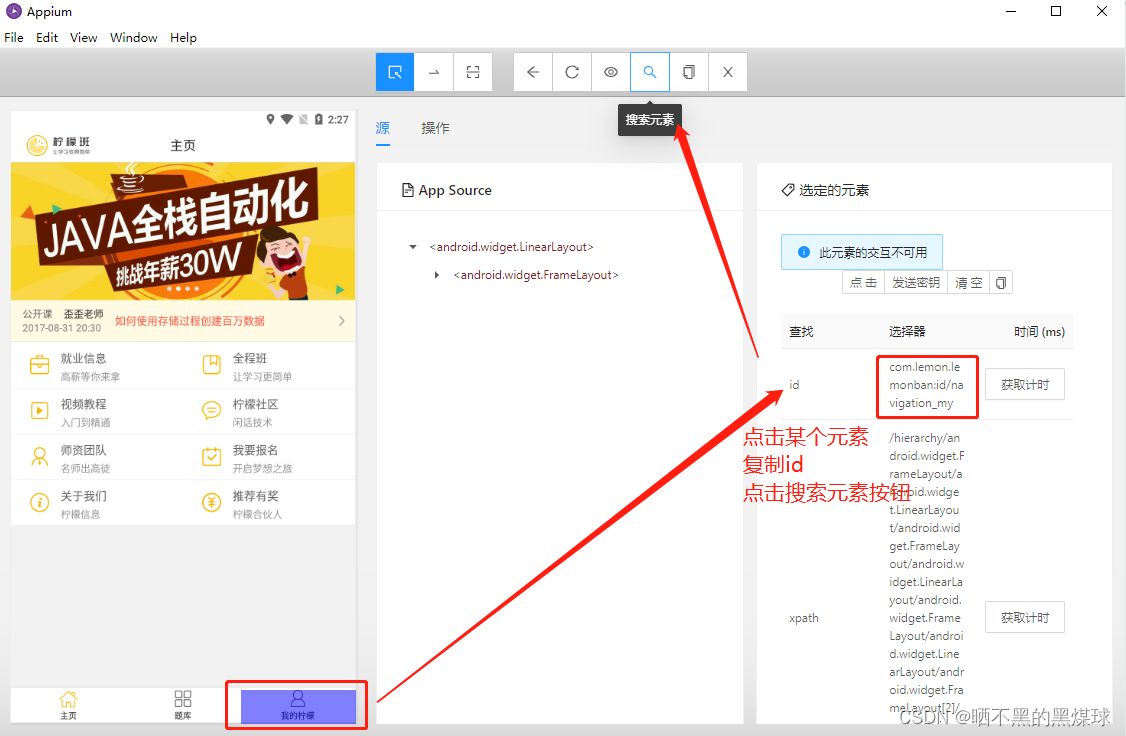The width and height of the screenshot is (1126, 736).
Task: Open the Edit menu
Action: (x=47, y=37)
